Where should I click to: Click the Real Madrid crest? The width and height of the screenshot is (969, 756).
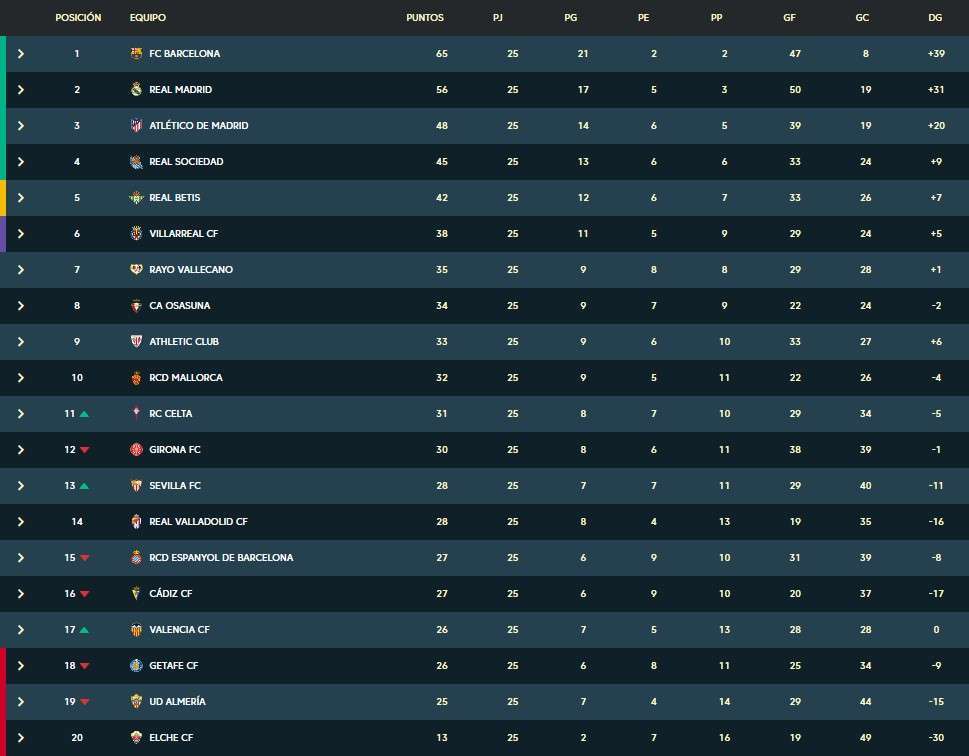(x=136, y=89)
